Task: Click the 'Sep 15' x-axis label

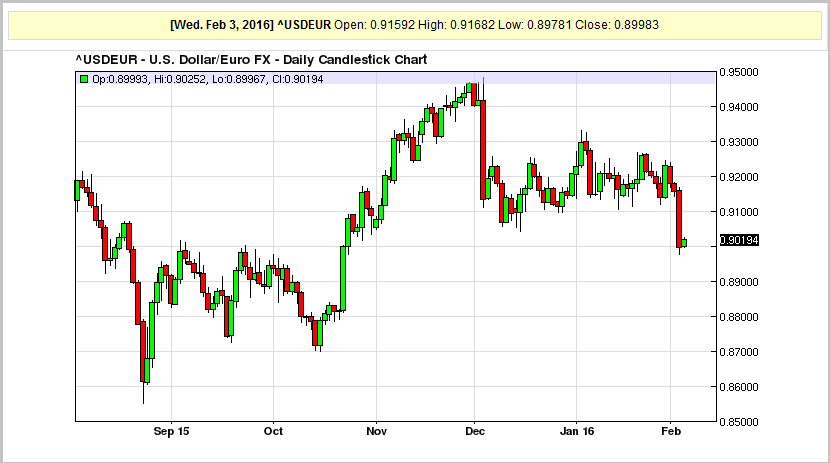Action: tap(171, 431)
